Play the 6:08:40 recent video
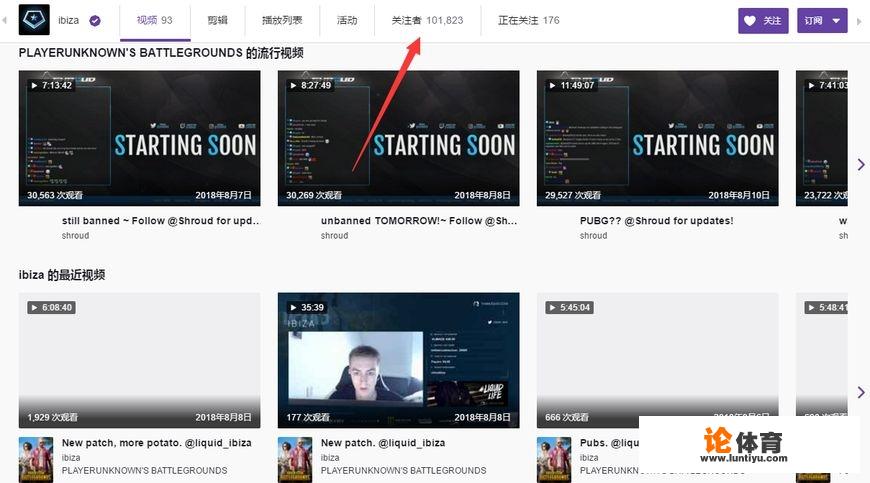The width and height of the screenshot is (870, 483). click(139, 360)
